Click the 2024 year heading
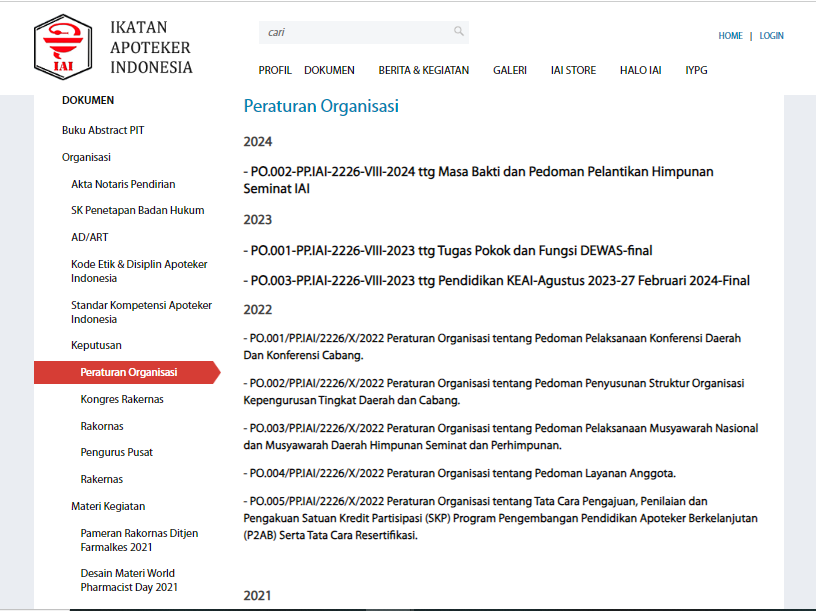The height and width of the screenshot is (611, 816). point(258,142)
